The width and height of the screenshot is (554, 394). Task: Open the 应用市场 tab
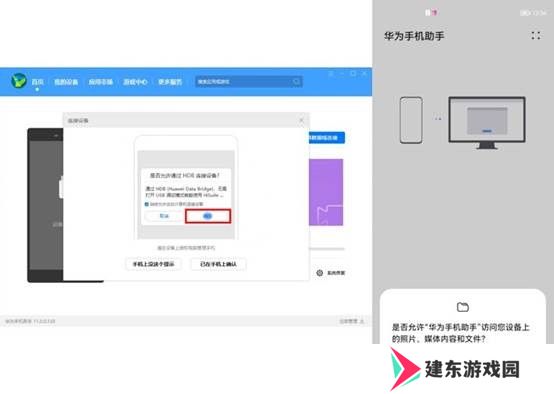(101, 82)
